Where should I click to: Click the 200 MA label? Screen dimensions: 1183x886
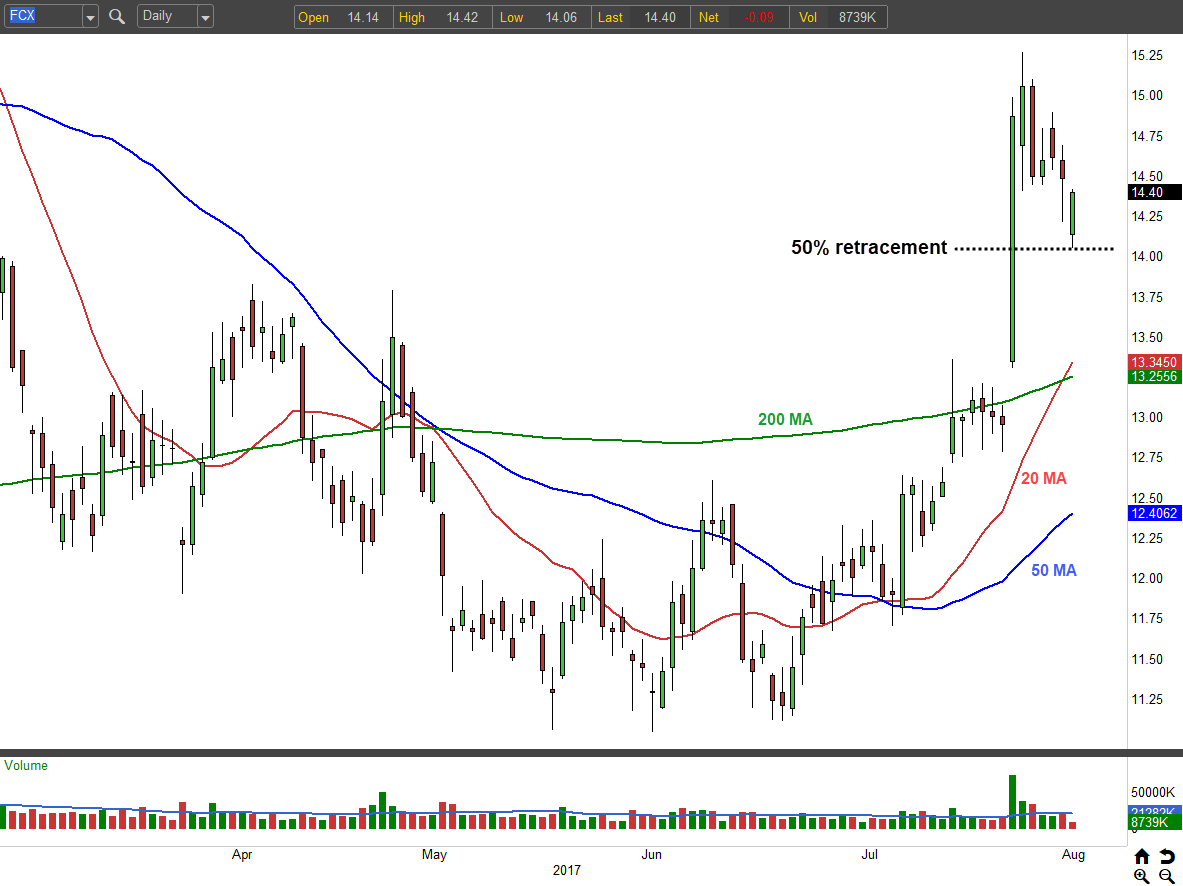pyautogui.click(x=785, y=419)
